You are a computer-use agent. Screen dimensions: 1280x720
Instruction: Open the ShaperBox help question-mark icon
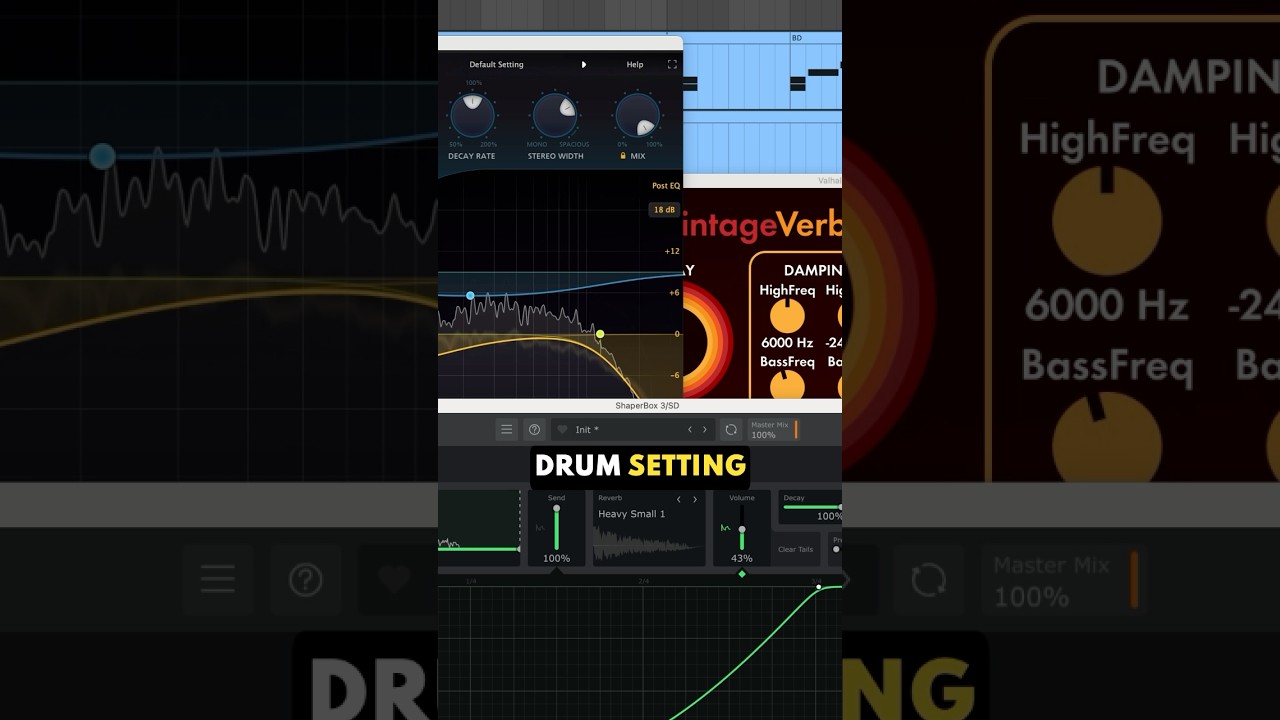click(x=535, y=430)
